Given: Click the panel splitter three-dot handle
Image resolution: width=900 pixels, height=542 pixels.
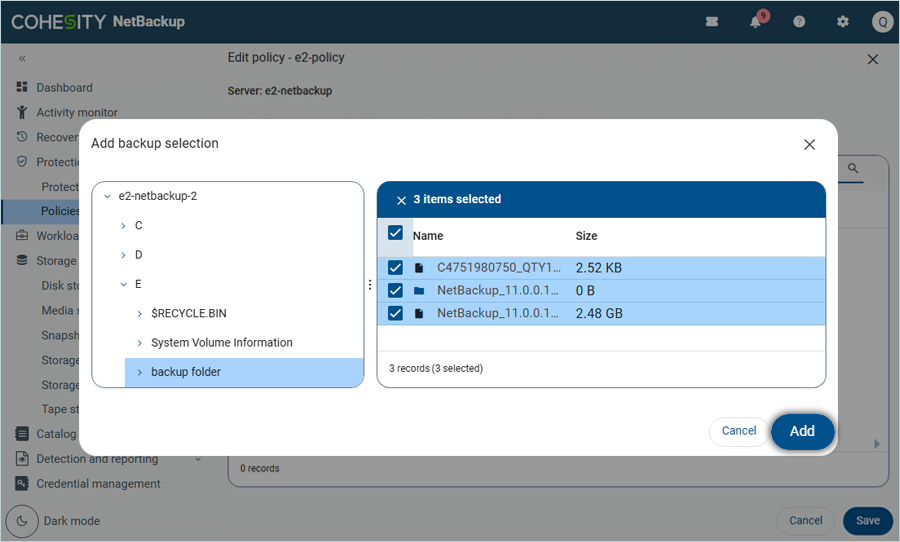Looking at the screenshot, I should click(370, 285).
